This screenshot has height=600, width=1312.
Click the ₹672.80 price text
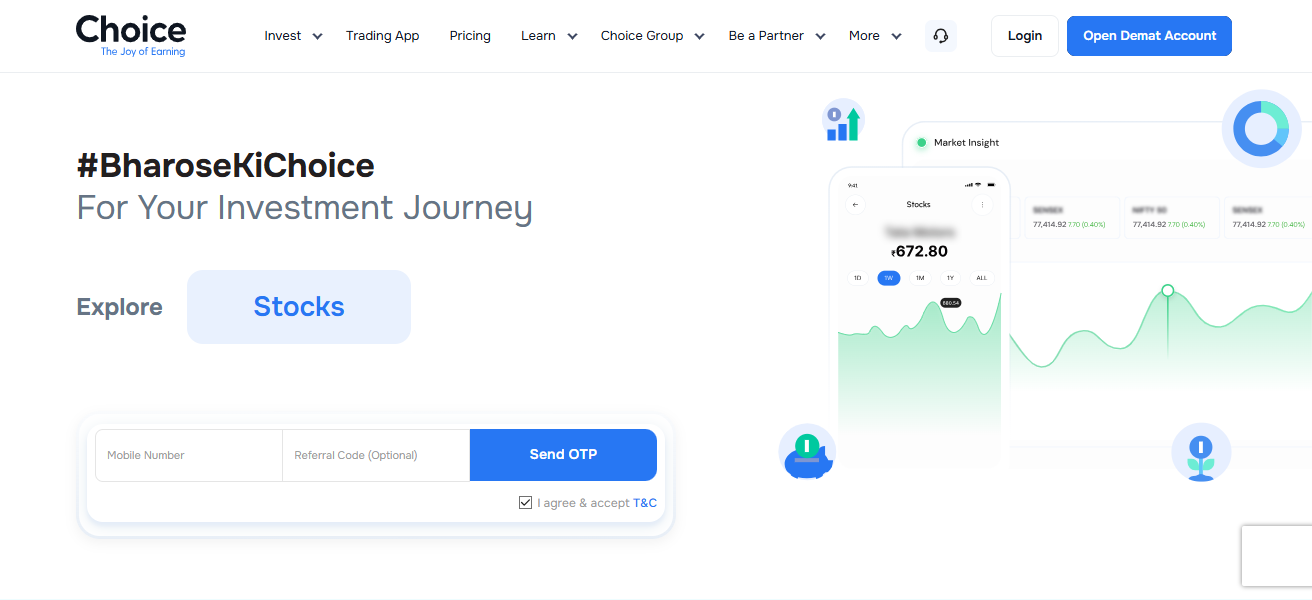[x=919, y=251]
